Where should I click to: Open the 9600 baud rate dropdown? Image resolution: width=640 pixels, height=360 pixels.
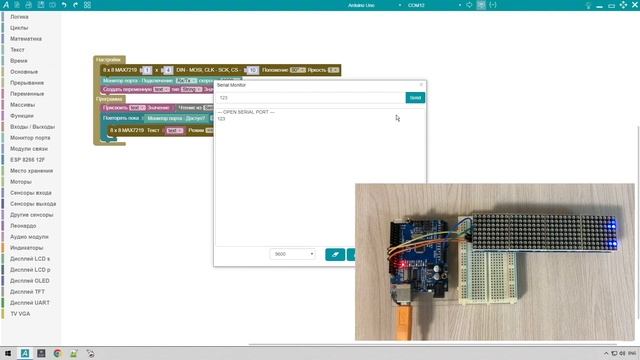coord(292,254)
